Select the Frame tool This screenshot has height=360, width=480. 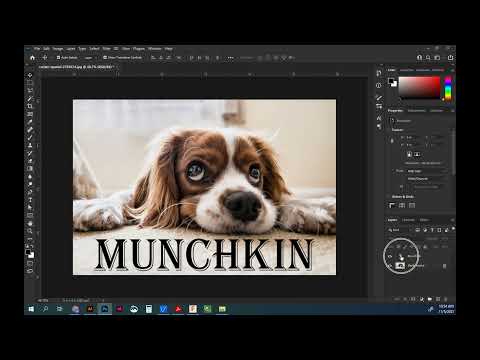click(x=30, y=114)
